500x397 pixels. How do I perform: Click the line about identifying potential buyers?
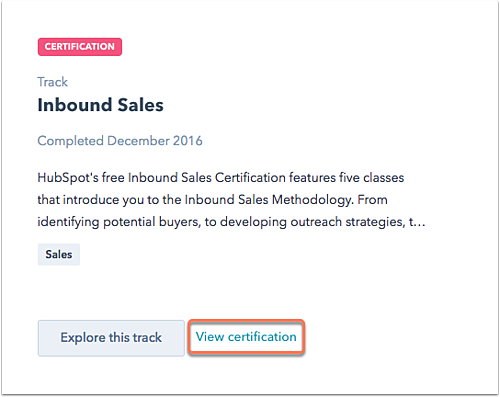coord(231,222)
